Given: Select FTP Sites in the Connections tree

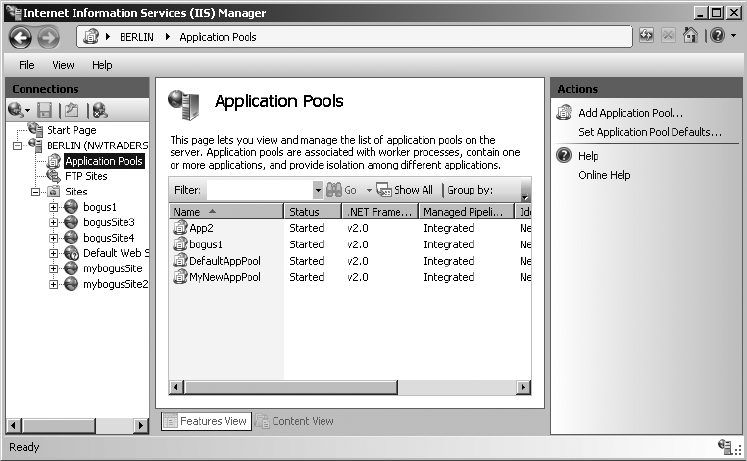Looking at the screenshot, I should pos(86,176).
